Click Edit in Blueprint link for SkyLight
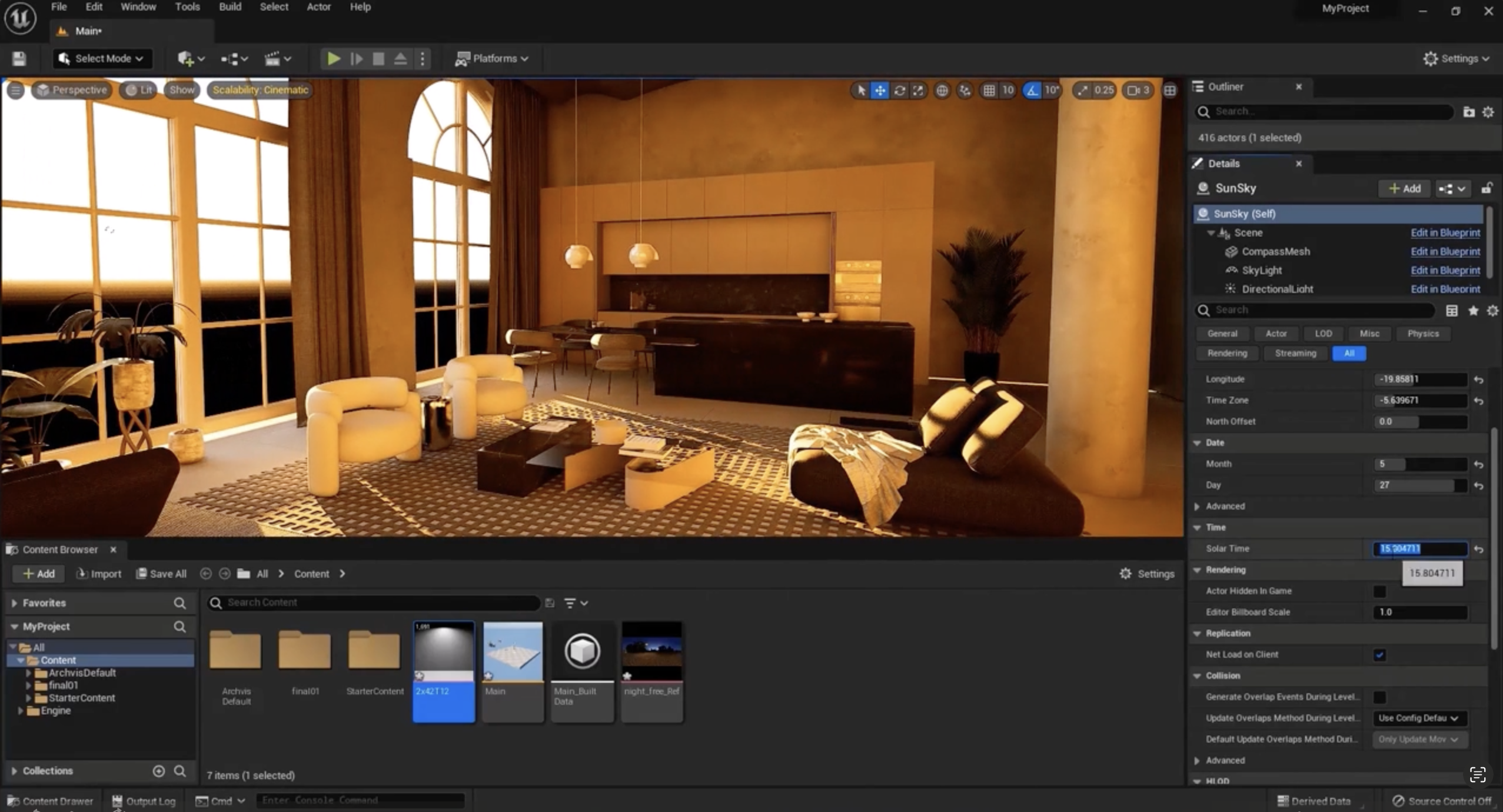The width and height of the screenshot is (1503, 812). tap(1445, 270)
